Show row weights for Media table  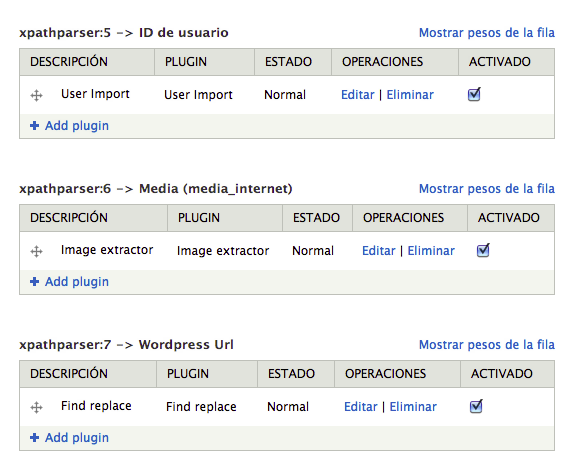[487, 189]
